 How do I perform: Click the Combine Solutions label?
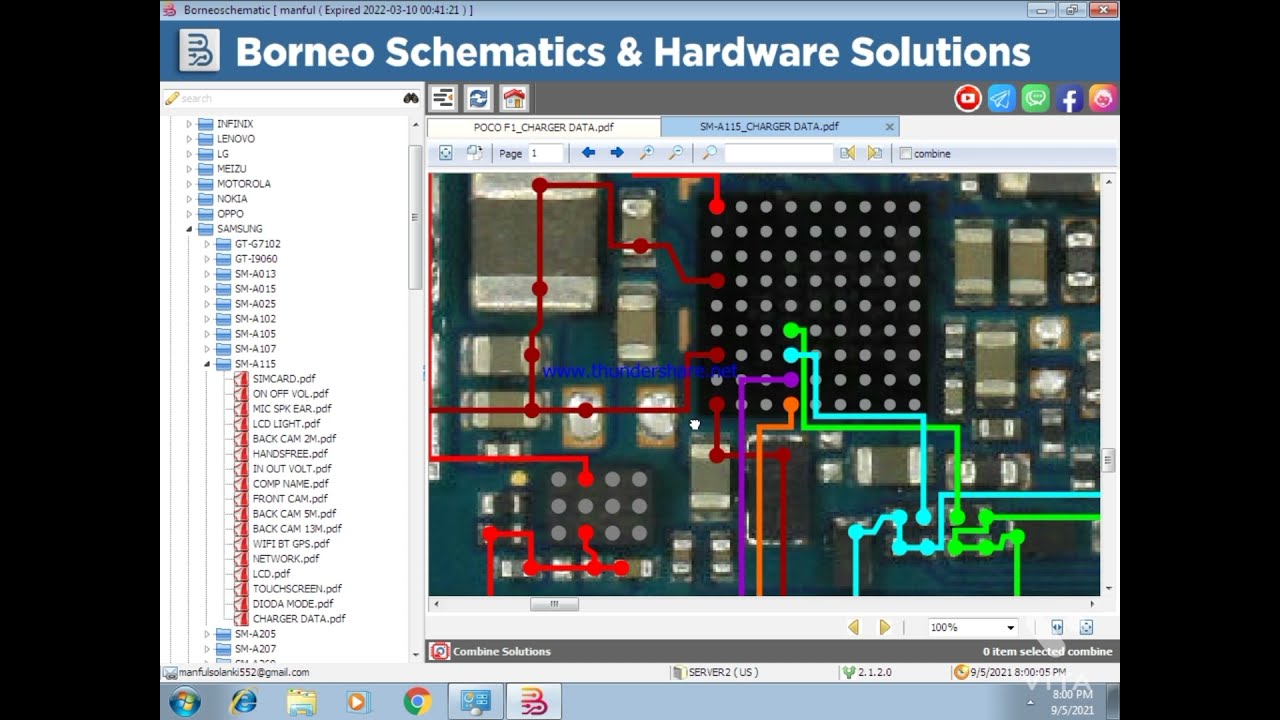pos(502,652)
